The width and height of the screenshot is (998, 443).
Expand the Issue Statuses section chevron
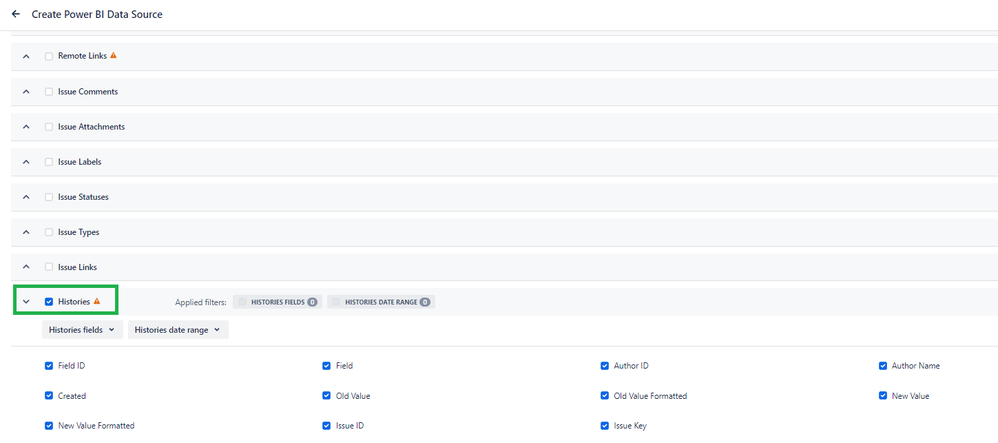(x=26, y=197)
